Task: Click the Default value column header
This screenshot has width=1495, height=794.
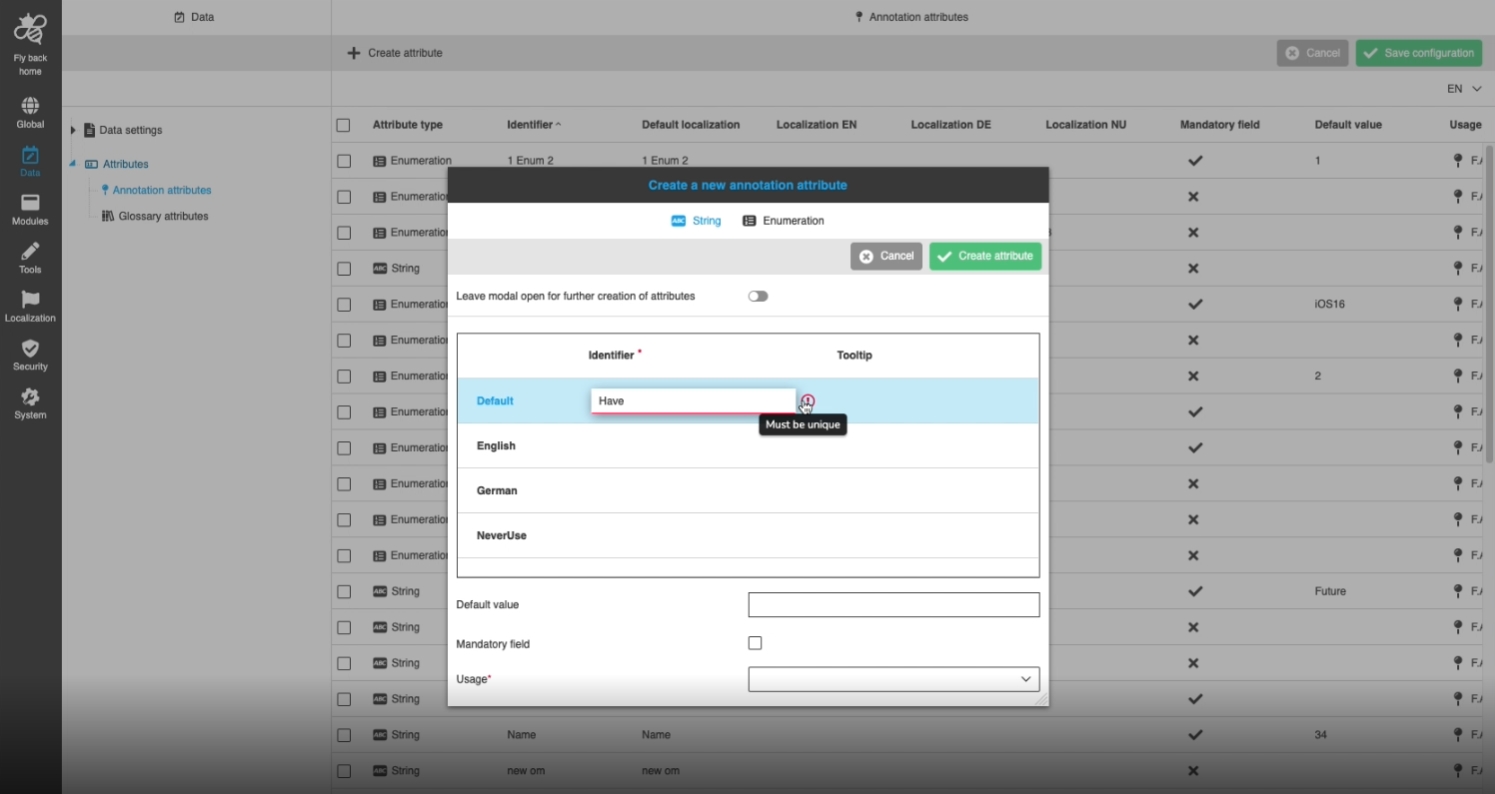Action: coord(1348,125)
